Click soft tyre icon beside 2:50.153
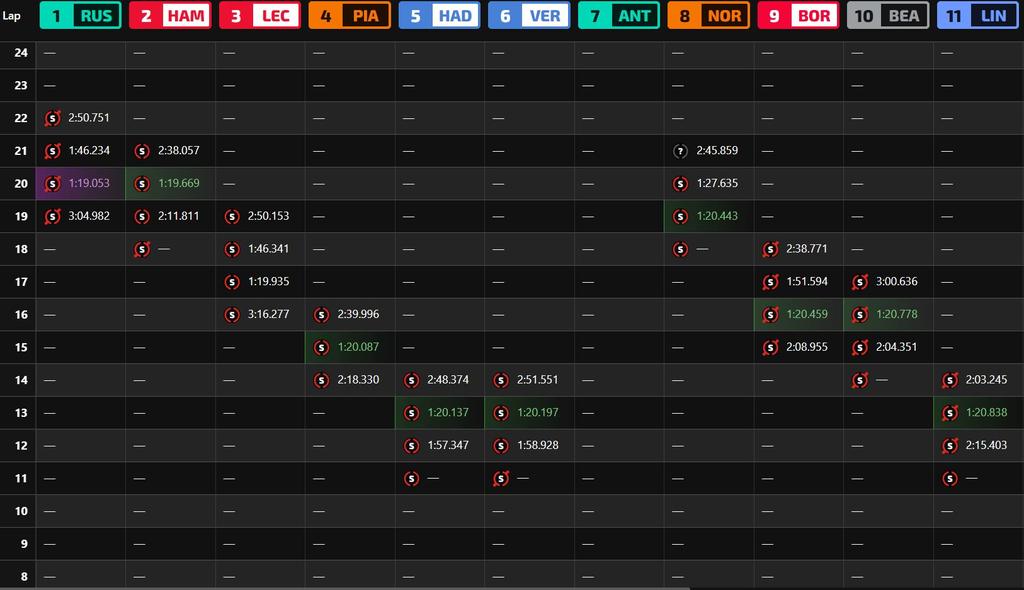The width and height of the screenshot is (1024, 590). (x=232, y=216)
